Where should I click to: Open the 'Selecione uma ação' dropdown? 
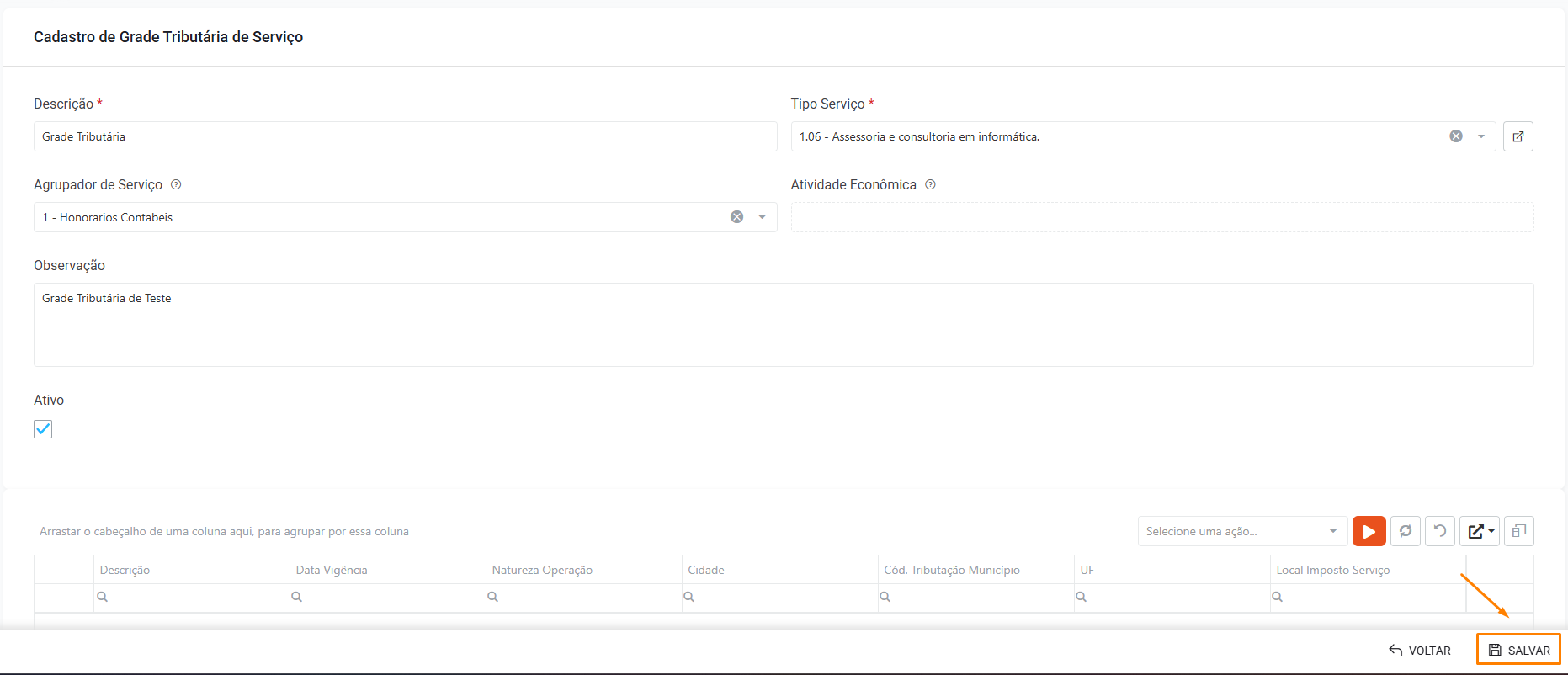pos(1241,531)
